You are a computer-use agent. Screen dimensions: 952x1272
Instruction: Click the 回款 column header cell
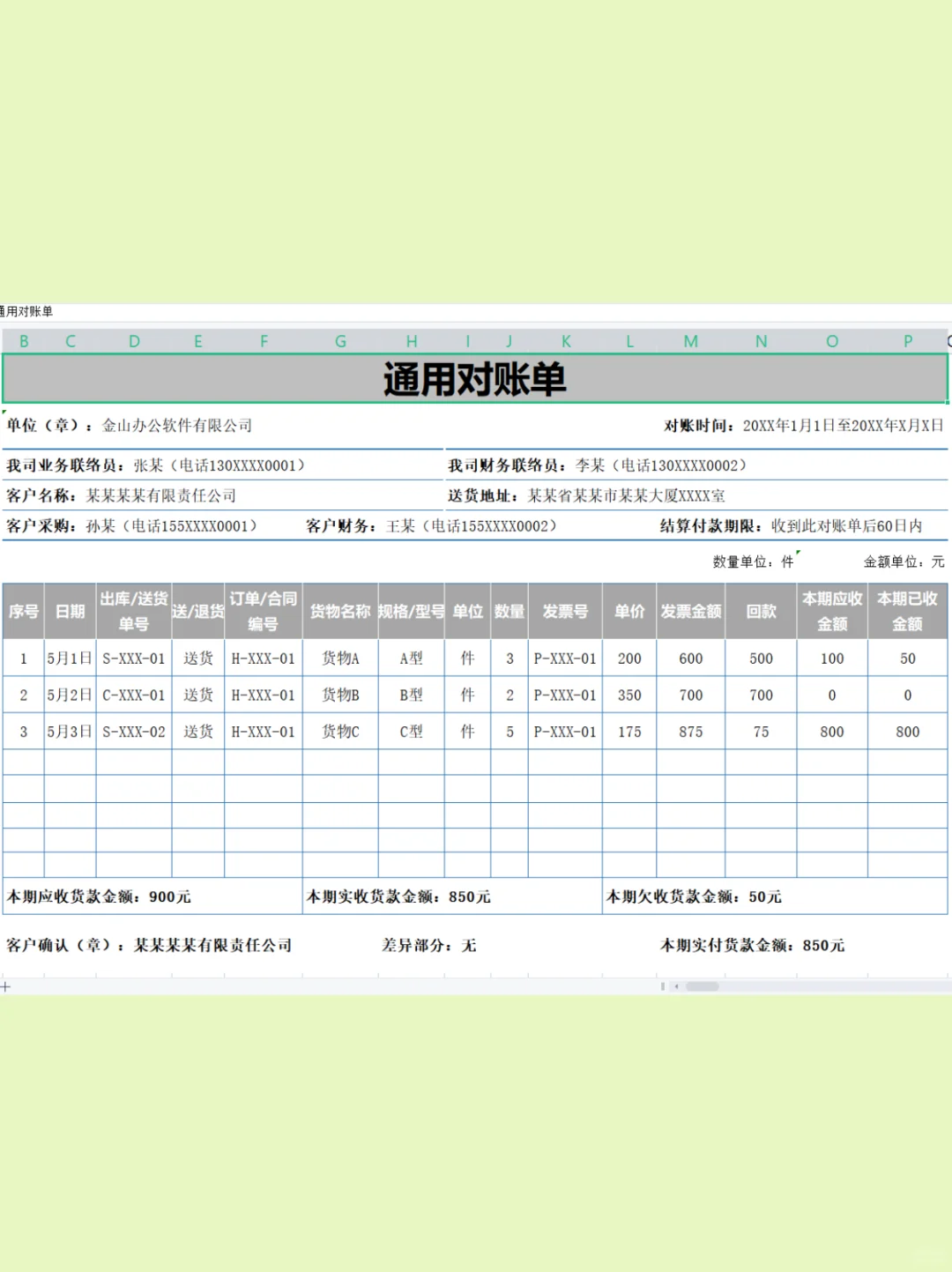tap(759, 610)
